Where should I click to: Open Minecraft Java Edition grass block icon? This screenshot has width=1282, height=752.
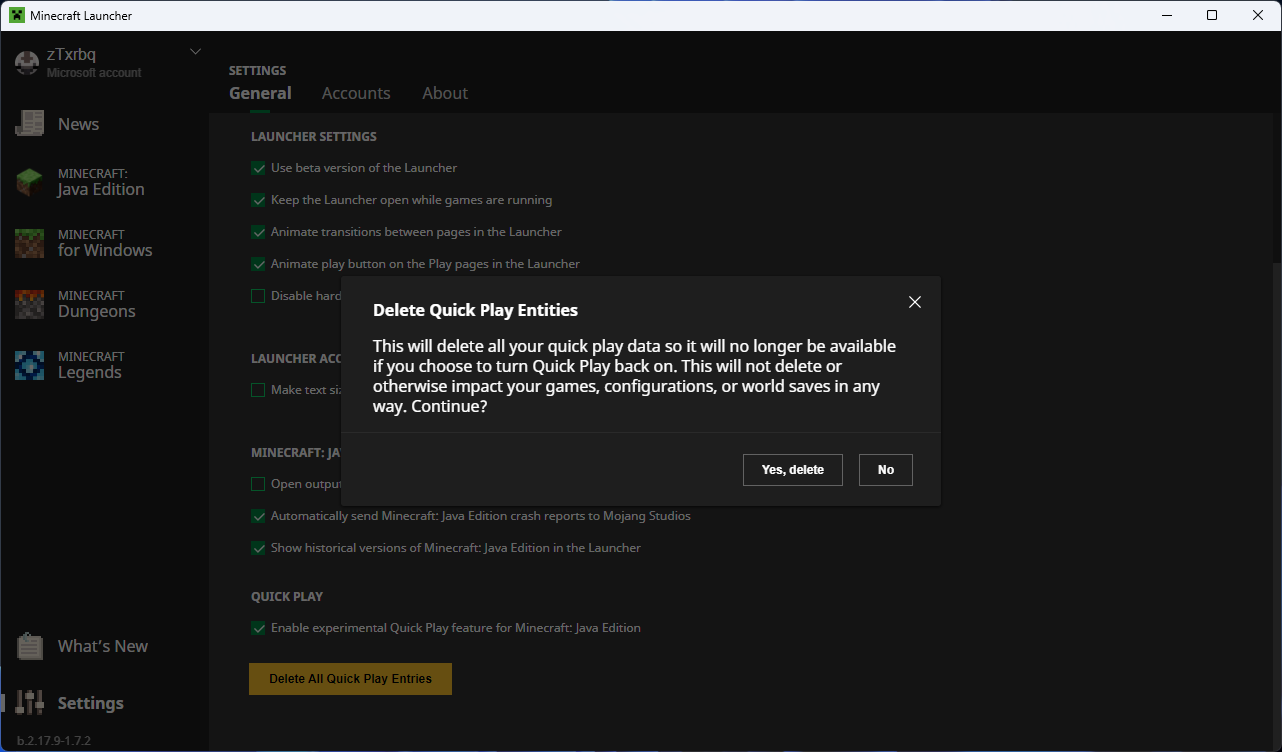click(x=29, y=182)
